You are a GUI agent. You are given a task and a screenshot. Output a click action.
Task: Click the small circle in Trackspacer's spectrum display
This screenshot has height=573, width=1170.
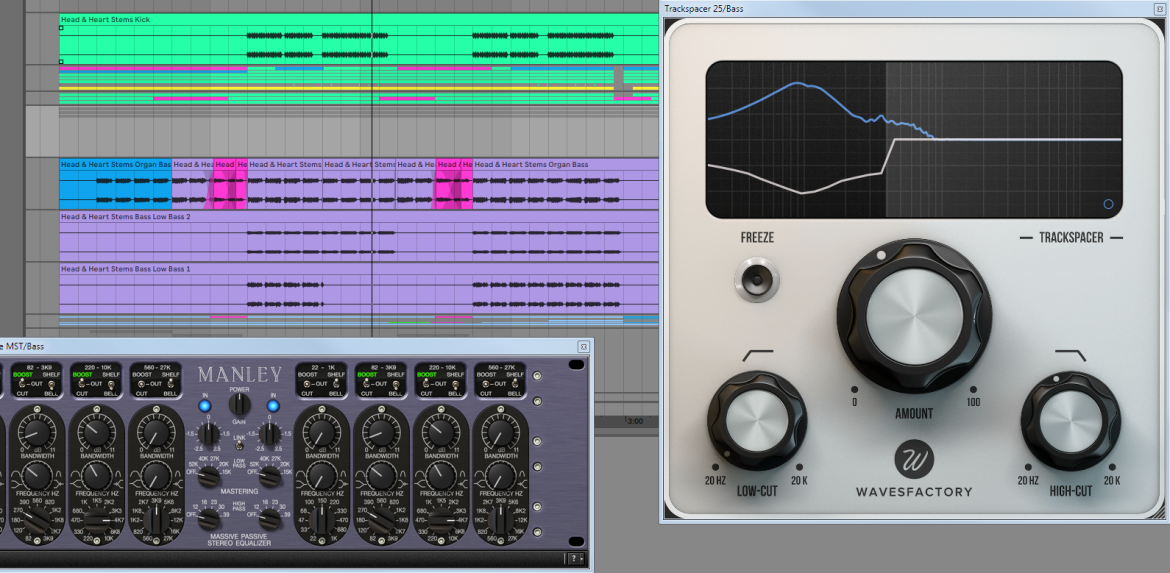1108,204
